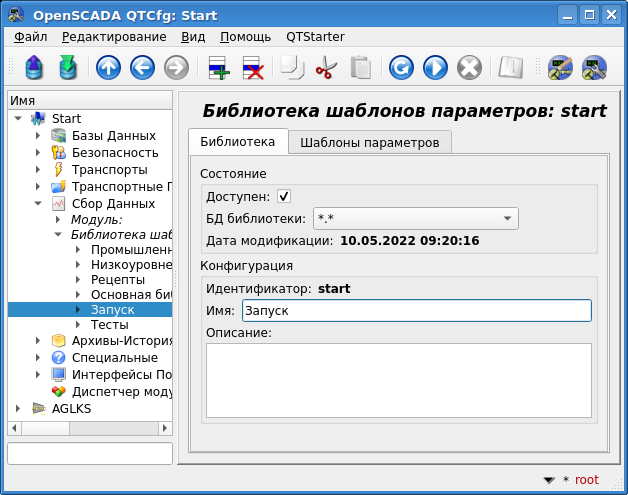Click the status bar down-arrow indicator
This screenshot has height=495, width=628.
(549, 480)
